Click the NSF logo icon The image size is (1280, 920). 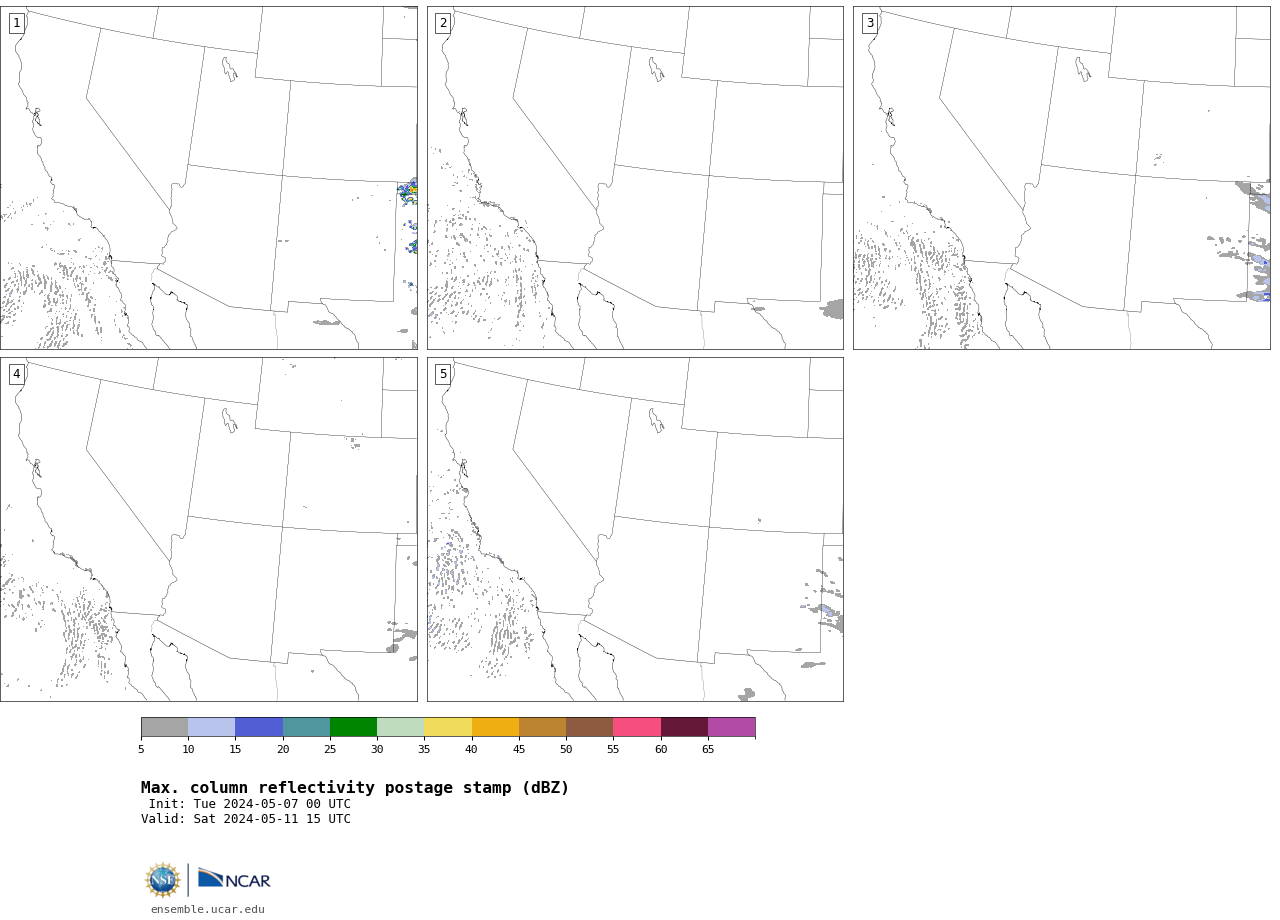[x=162, y=880]
